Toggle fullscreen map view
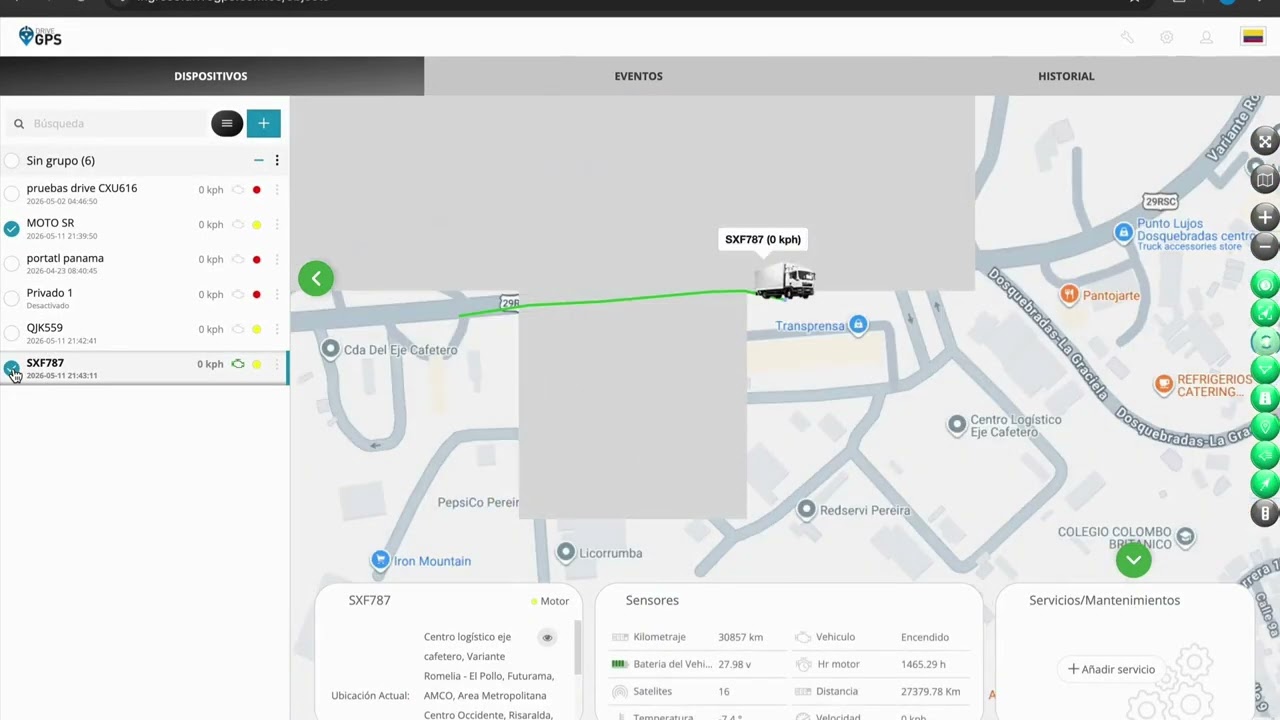 coord(1265,141)
